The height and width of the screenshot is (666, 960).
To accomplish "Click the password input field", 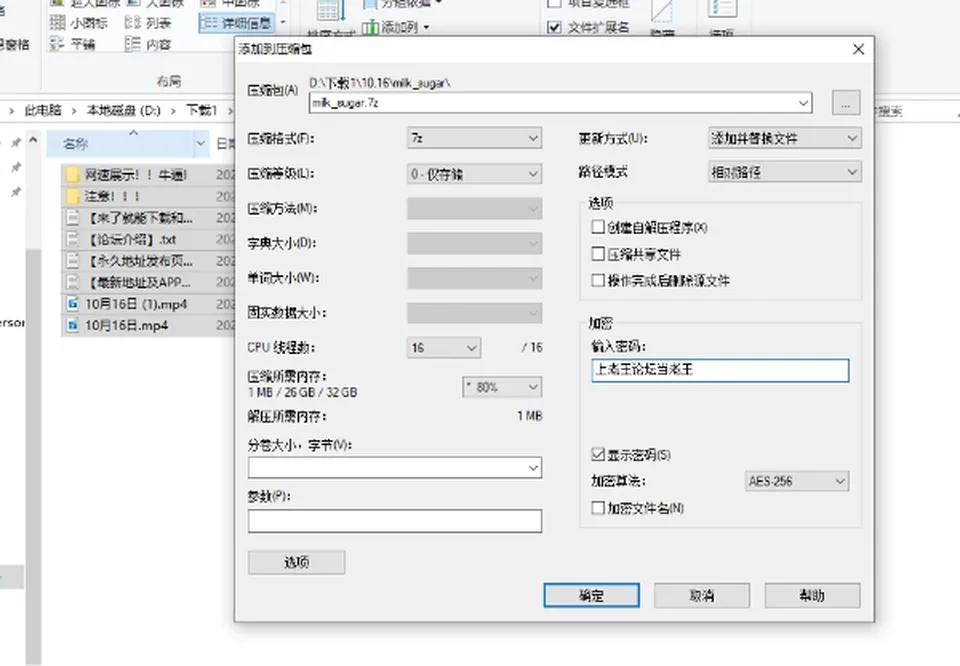I will click(720, 370).
